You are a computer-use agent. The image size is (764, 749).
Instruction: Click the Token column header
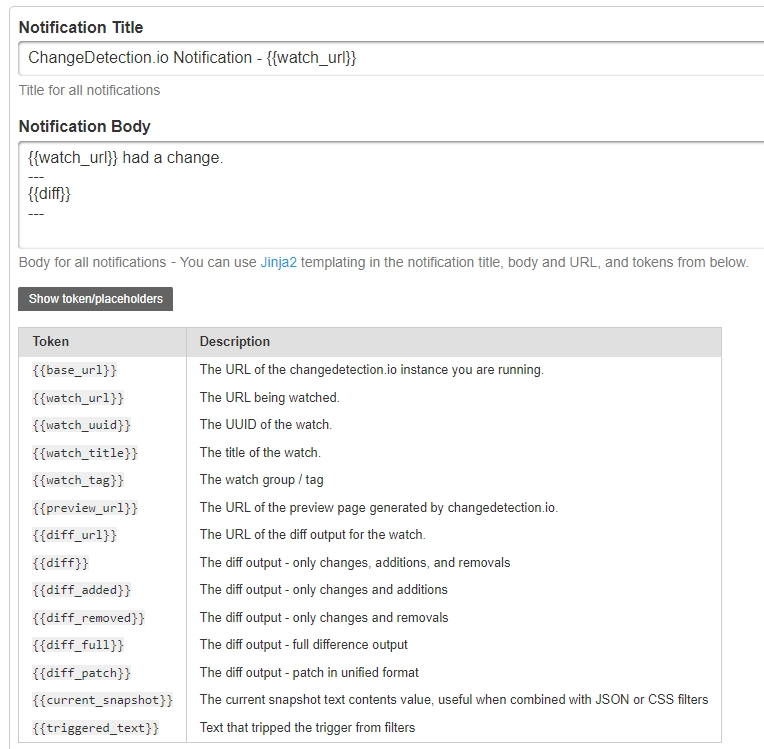click(51, 341)
